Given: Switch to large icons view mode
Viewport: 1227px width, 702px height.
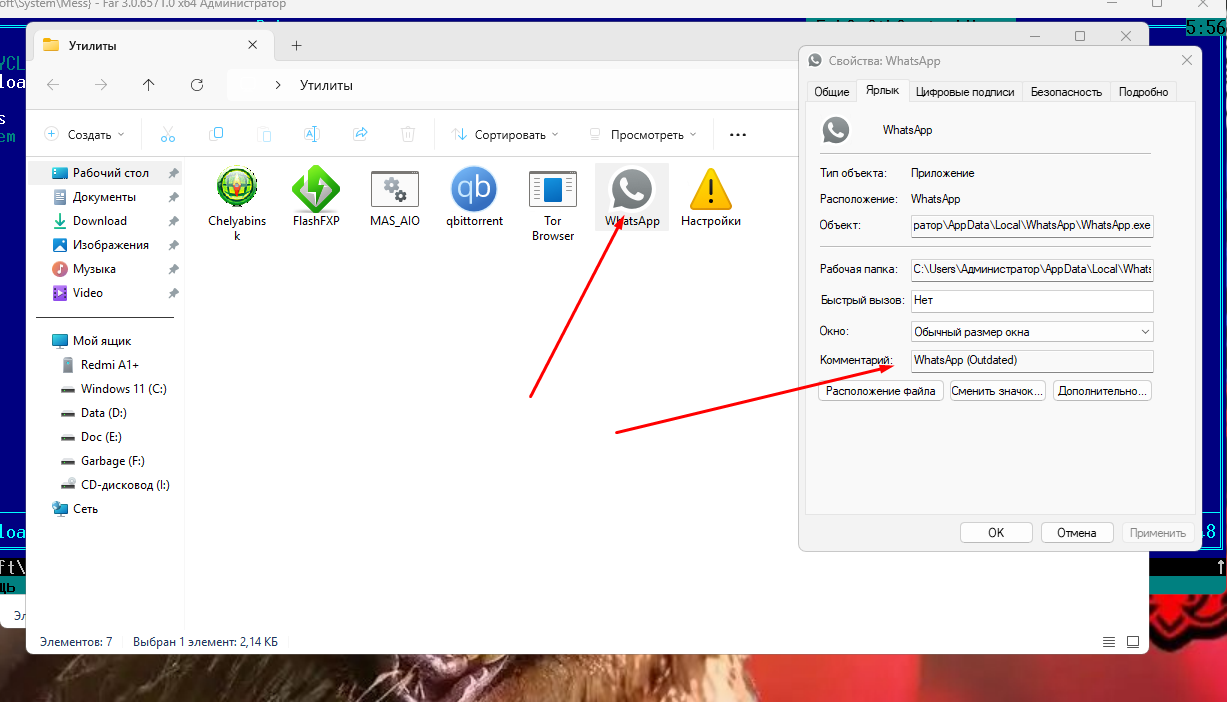Looking at the screenshot, I should 1133,641.
